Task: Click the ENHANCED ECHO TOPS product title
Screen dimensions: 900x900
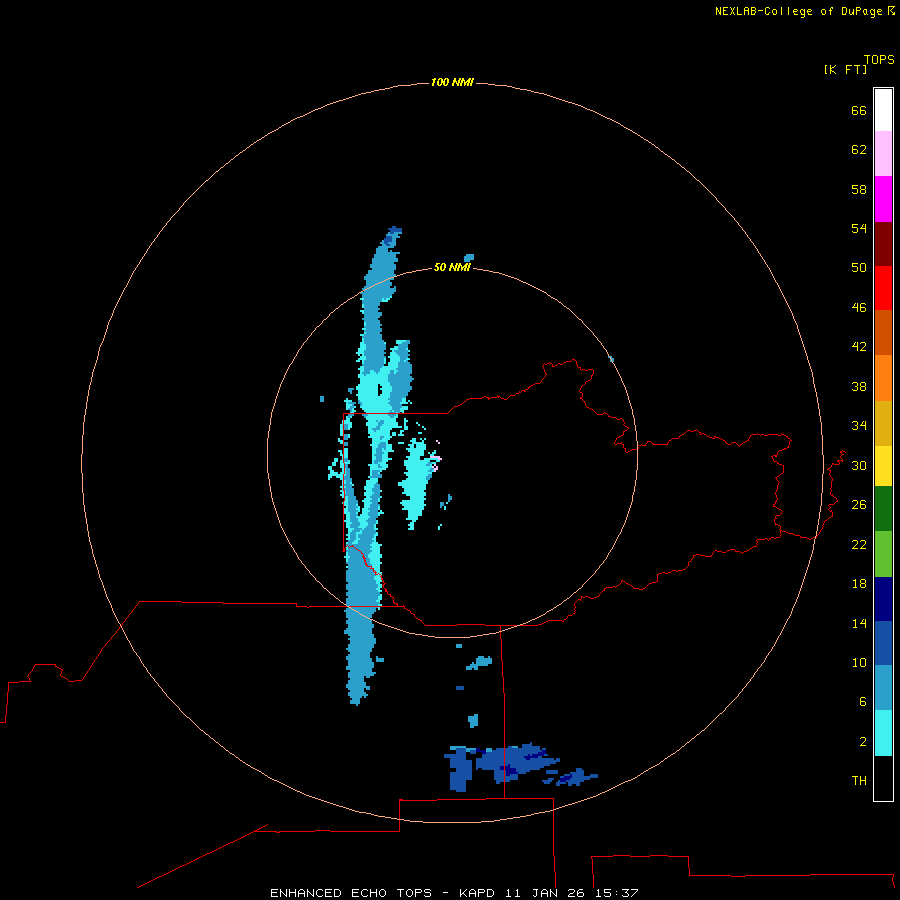Action: pyautogui.click(x=351, y=893)
